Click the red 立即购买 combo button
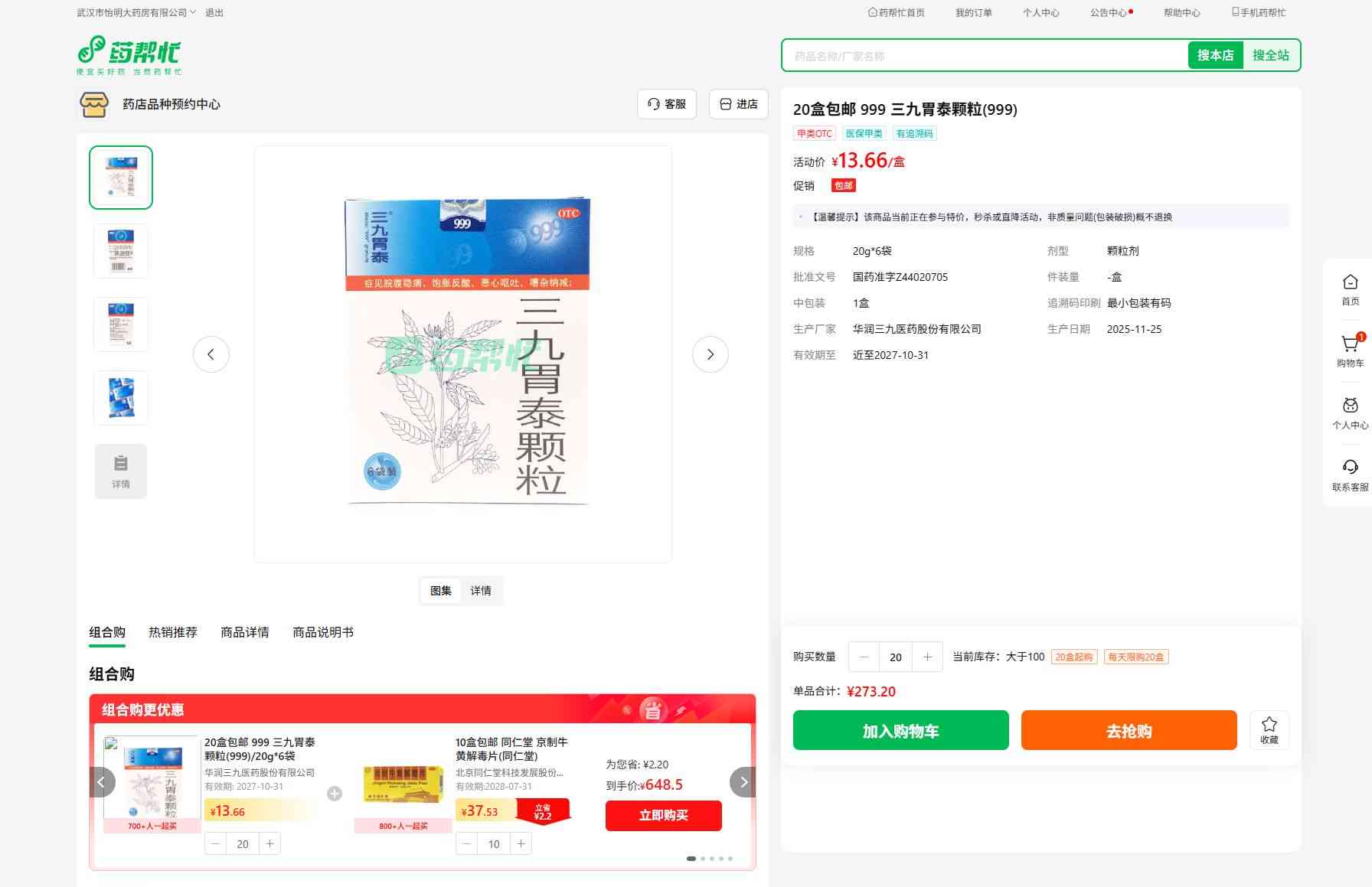The height and width of the screenshot is (887, 1372). tap(663, 816)
